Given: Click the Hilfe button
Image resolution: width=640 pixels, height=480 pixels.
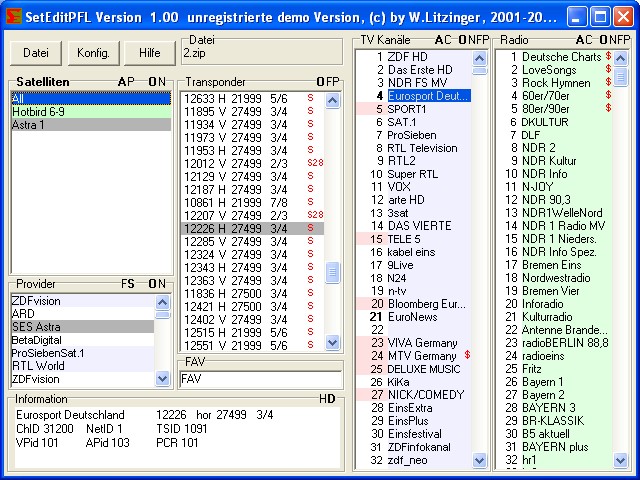Looking at the screenshot, I should [149, 53].
